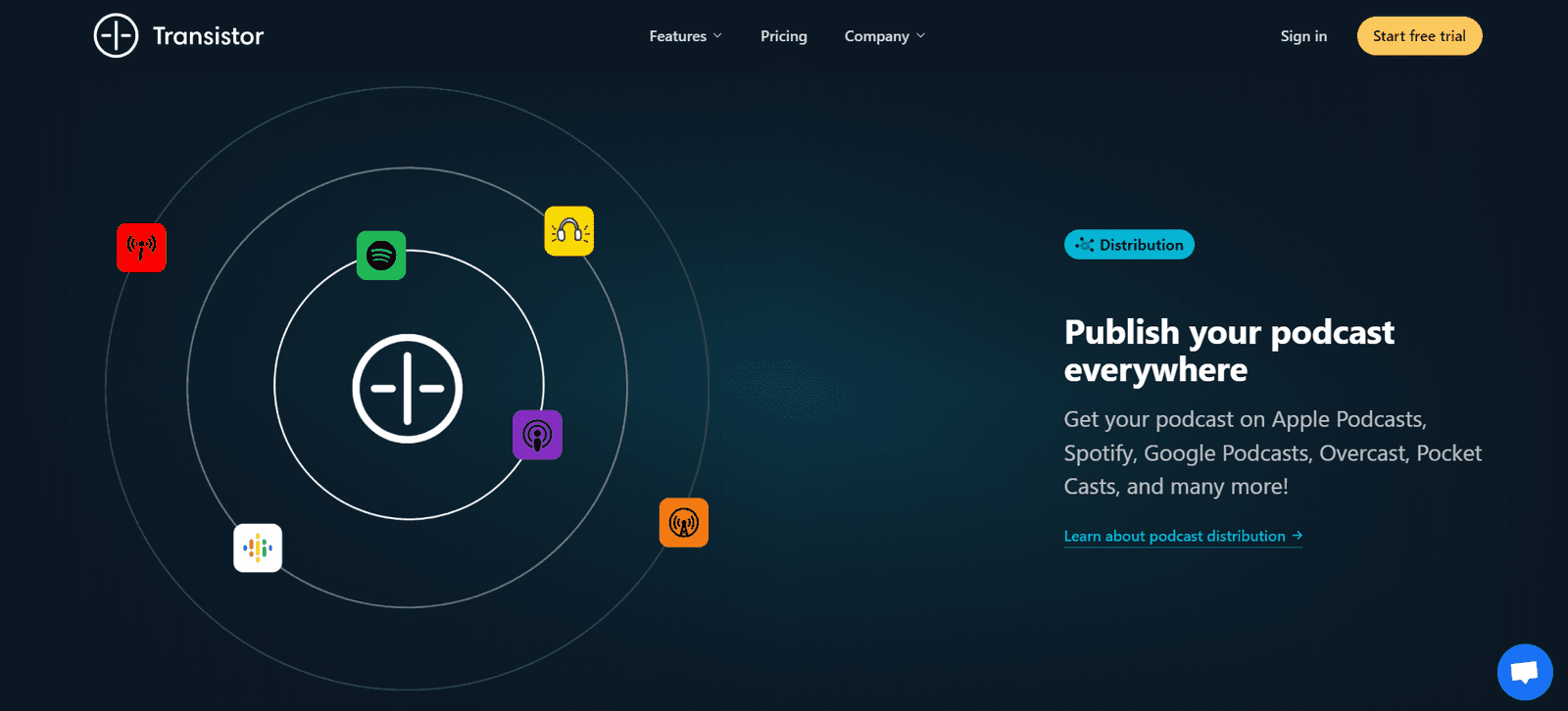Open the Features dropdown menu
This screenshot has height=711, width=1568.
point(685,36)
